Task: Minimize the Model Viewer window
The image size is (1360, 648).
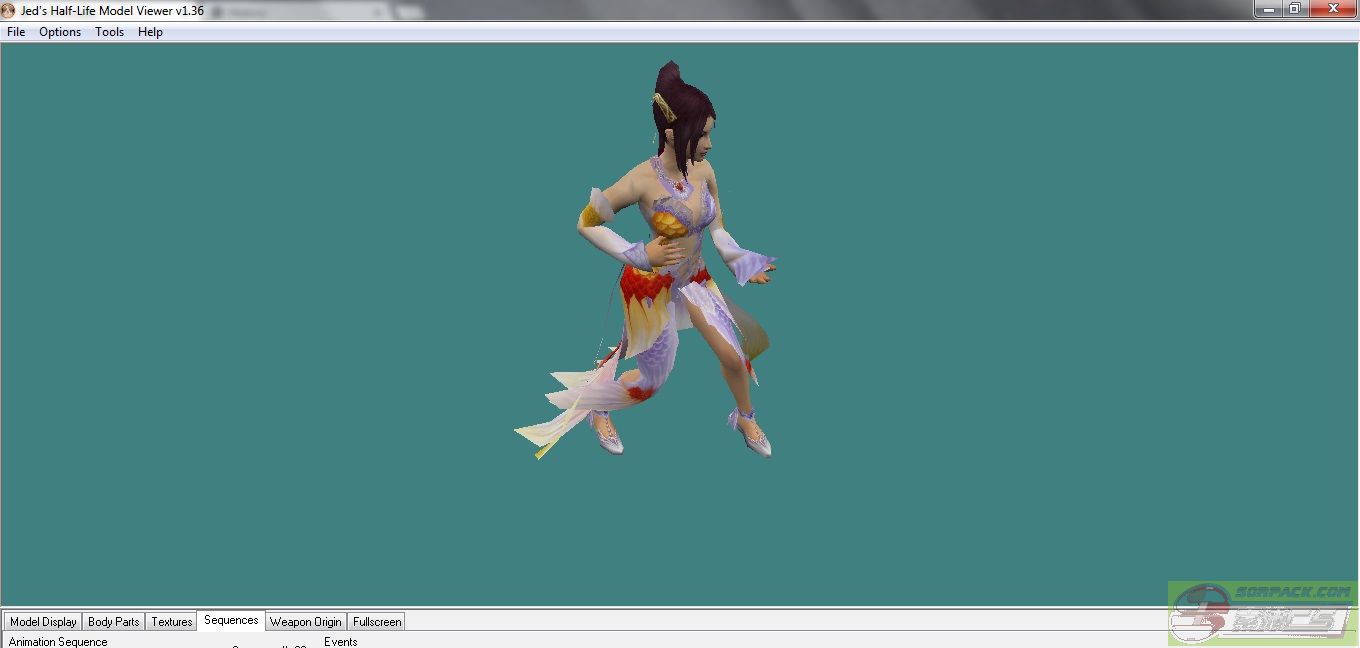Action: pyautogui.click(x=1269, y=9)
